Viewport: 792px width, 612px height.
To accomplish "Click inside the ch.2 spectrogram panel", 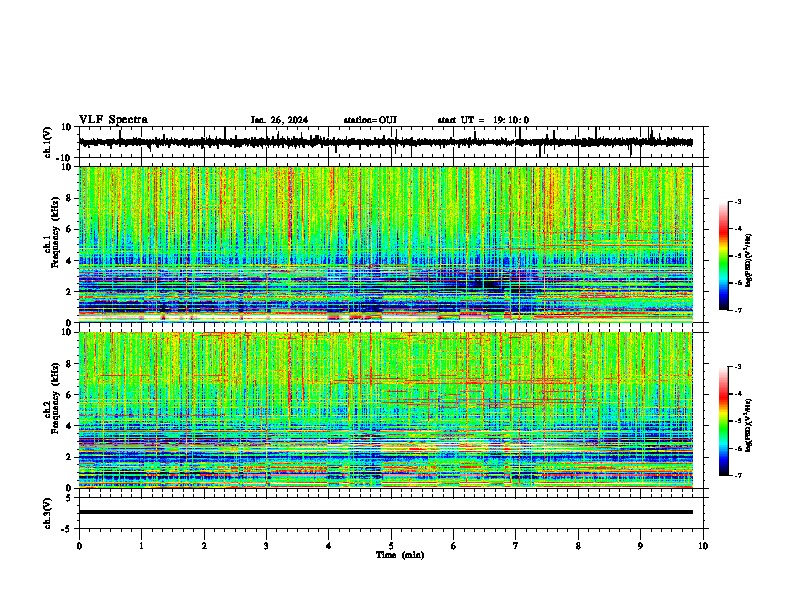I will pyautogui.click(x=385, y=410).
